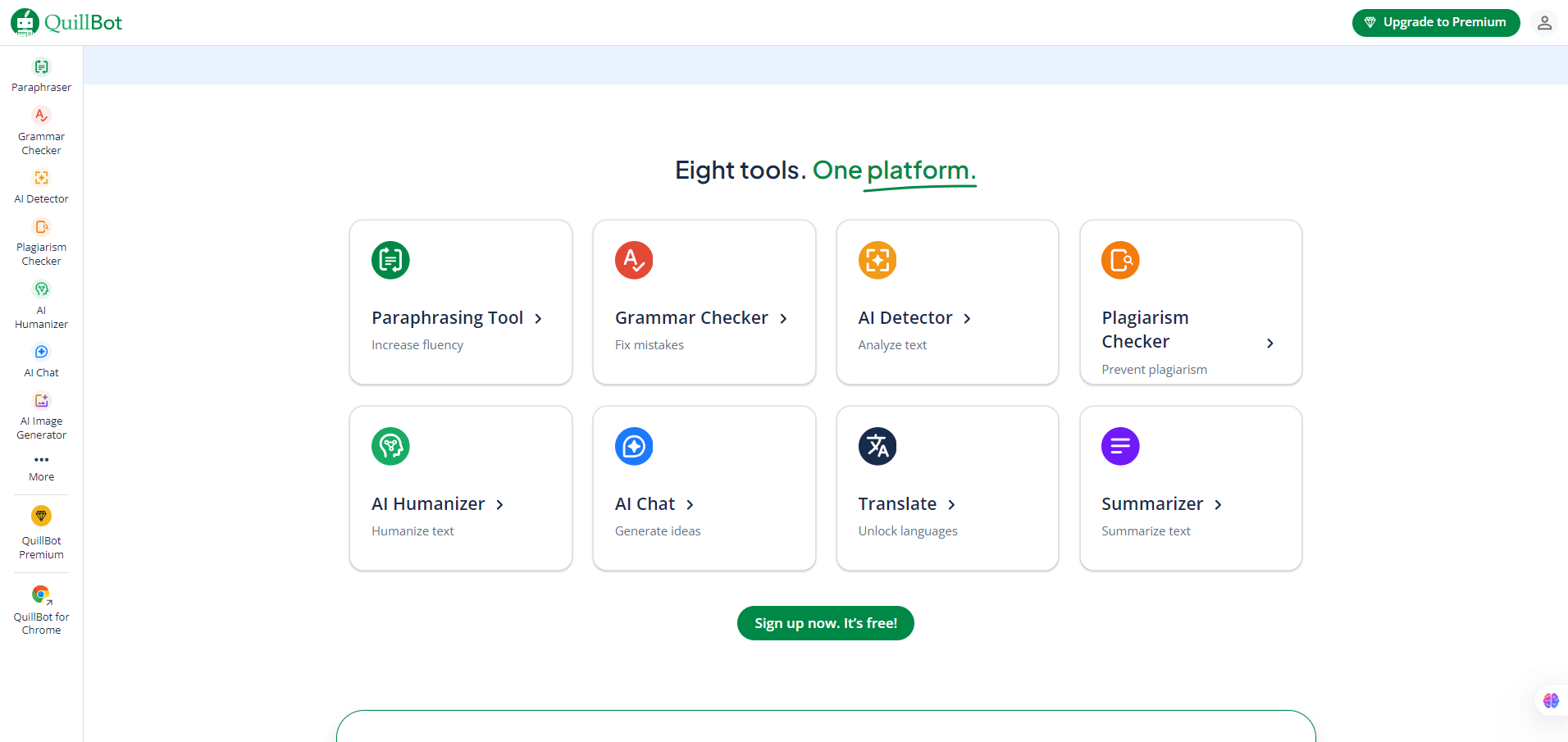Click chevron beside Plagiarism Checker title
The height and width of the screenshot is (742, 1568).
1270,344
